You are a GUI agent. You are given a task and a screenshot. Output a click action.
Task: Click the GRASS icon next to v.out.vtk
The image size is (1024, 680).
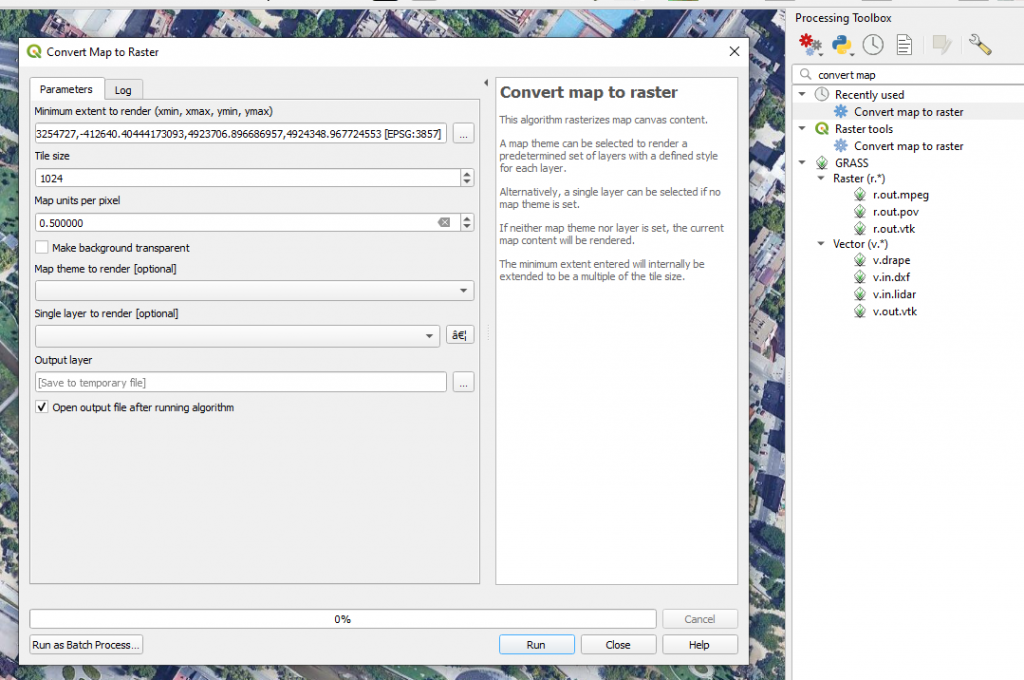[x=860, y=311]
